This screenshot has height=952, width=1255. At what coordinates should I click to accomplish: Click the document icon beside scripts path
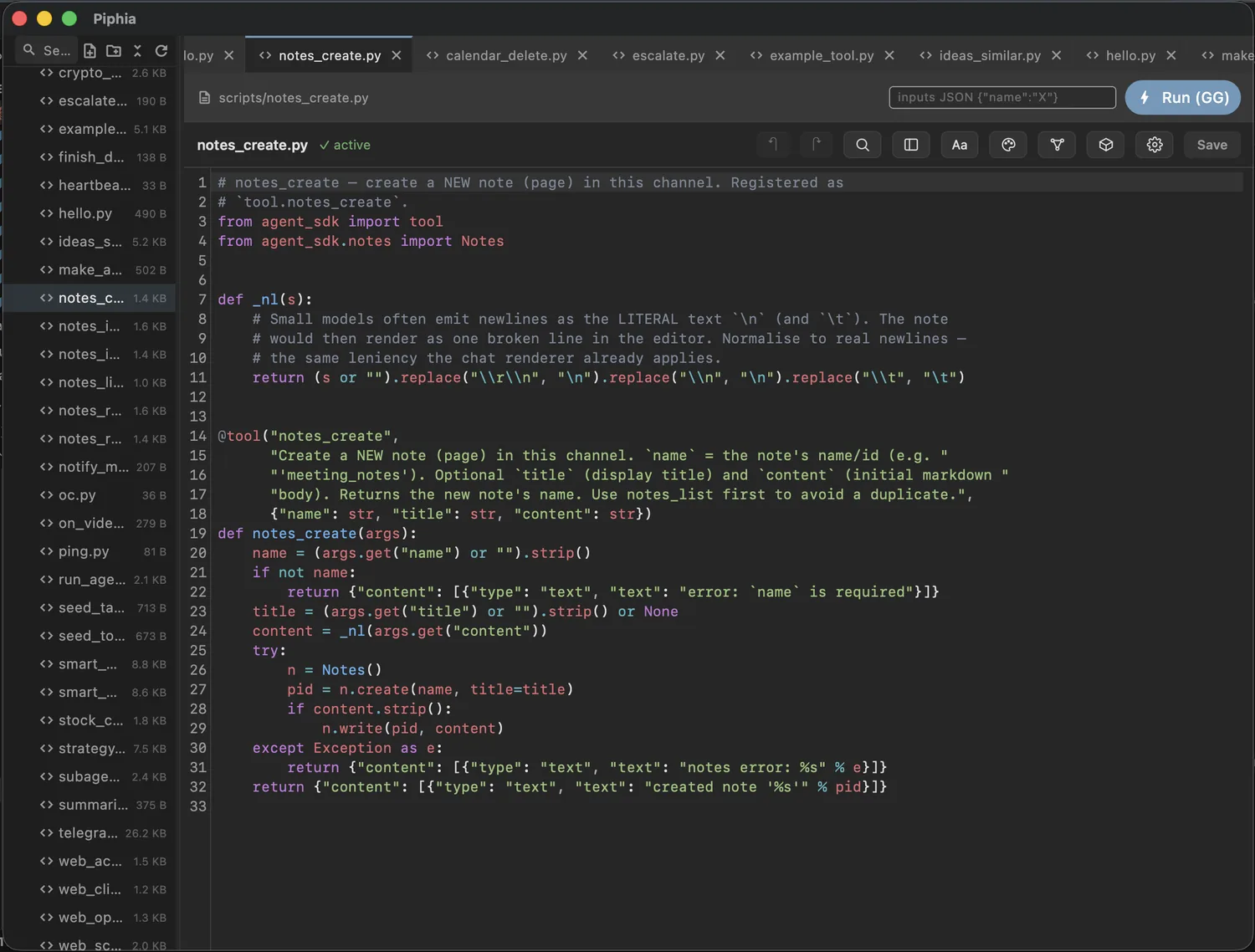[x=204, y=98]
